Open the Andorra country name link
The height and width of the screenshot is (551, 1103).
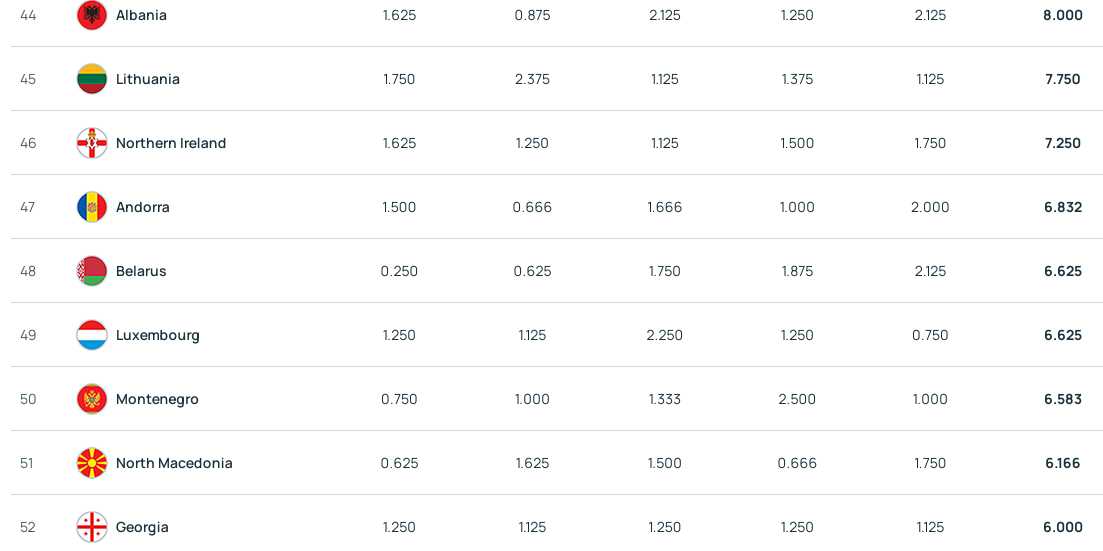tap(143, 207)
